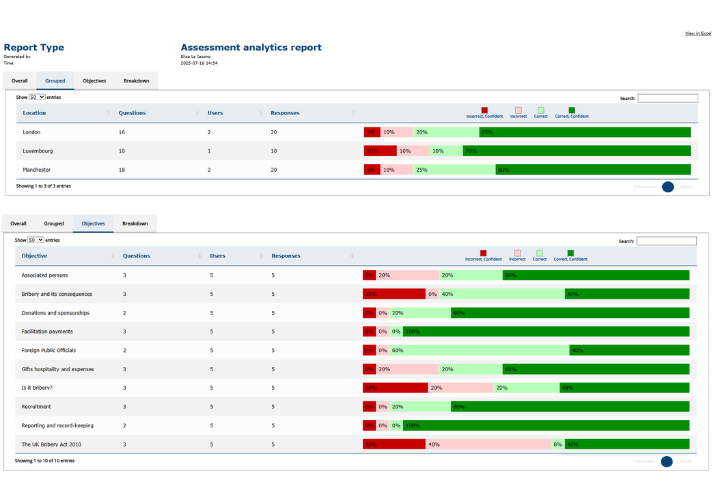This screenshot has width=712, height=500.
Task: Click red Incorrect, Confident legend swatch in Location table
Action: (484, 110)
